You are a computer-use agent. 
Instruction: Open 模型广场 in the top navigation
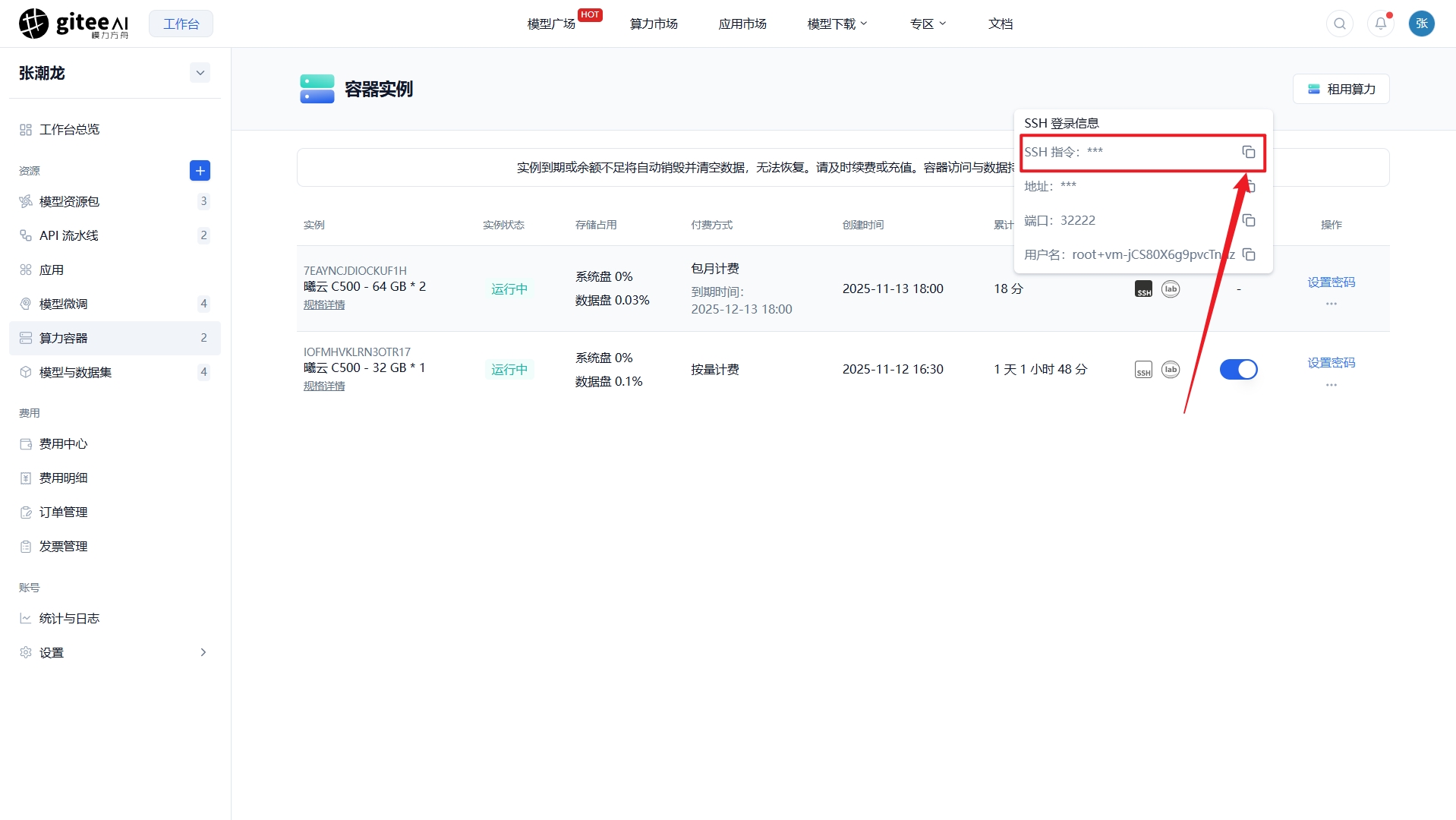tap(551, 24)
